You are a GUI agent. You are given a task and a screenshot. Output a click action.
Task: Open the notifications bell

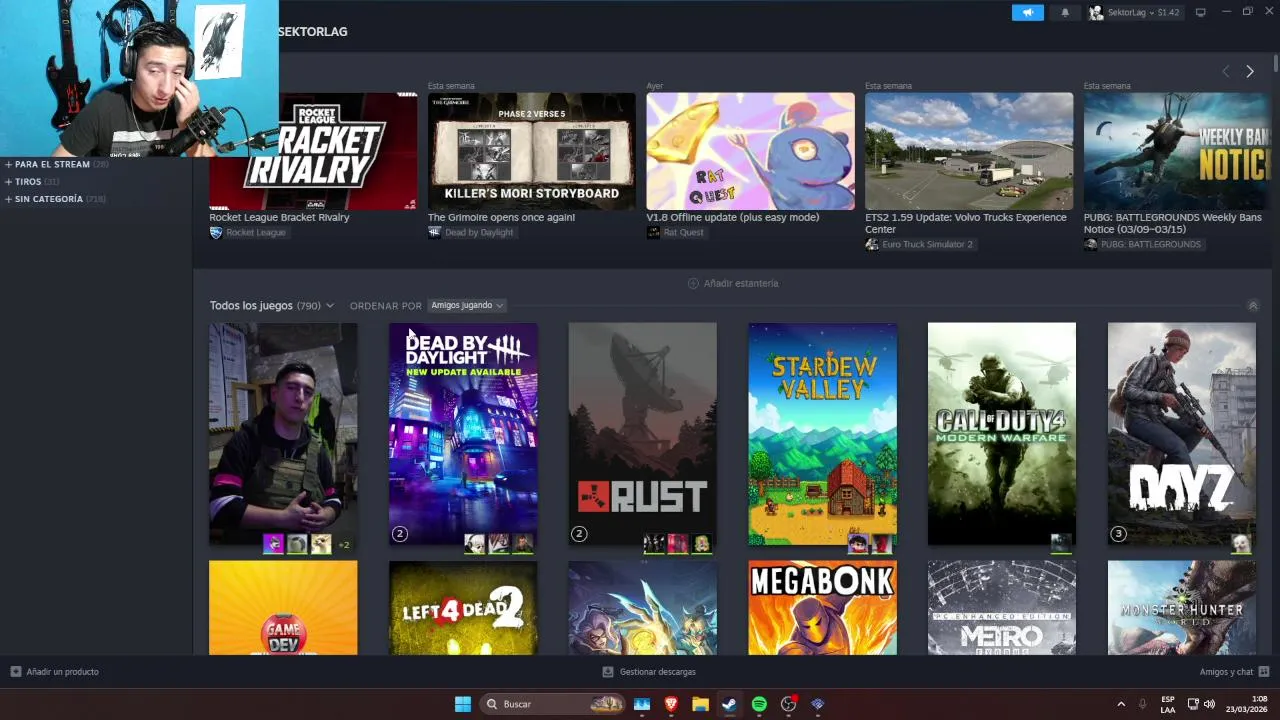[x=1065, y=12]
